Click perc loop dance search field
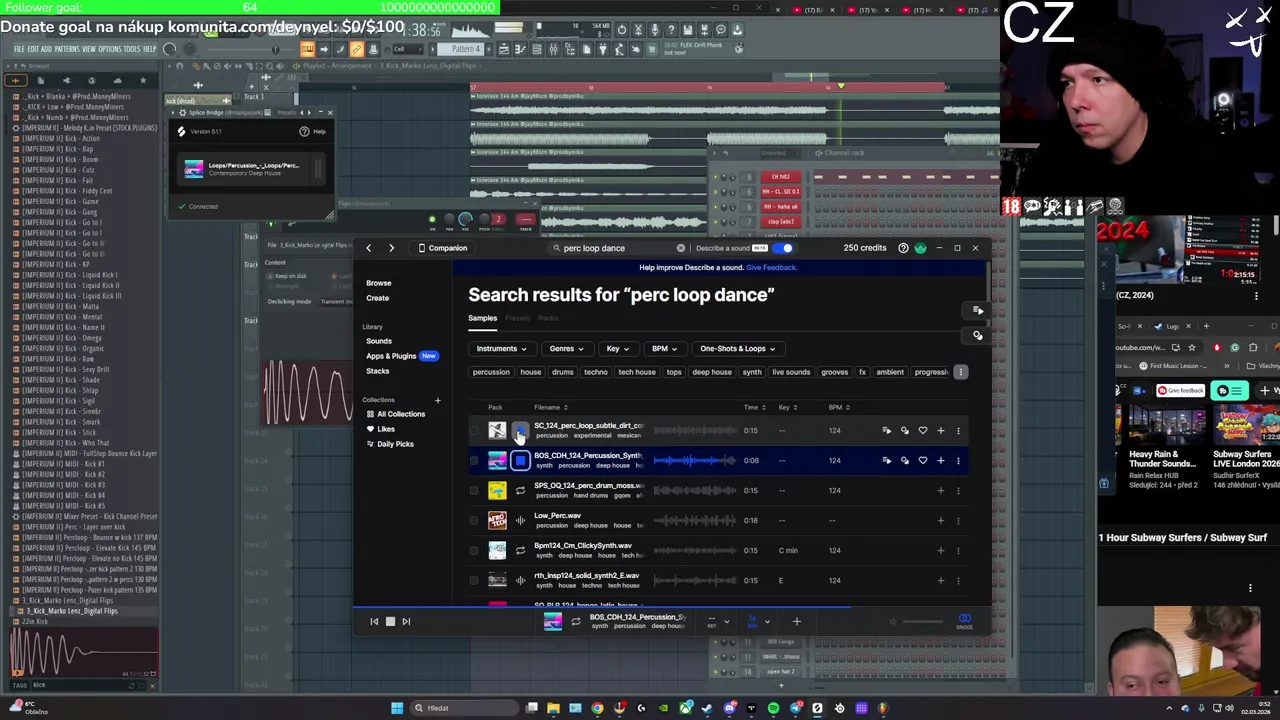This screenshot has height=720, width=1280. tap(615, 248)
